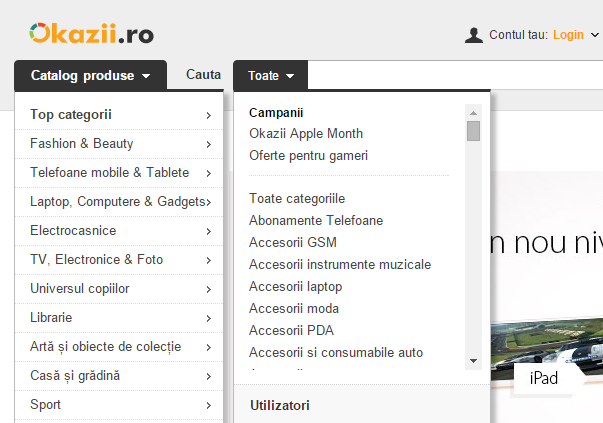
Task: Open Top categorii submenu
Action: tap(119, 115)
